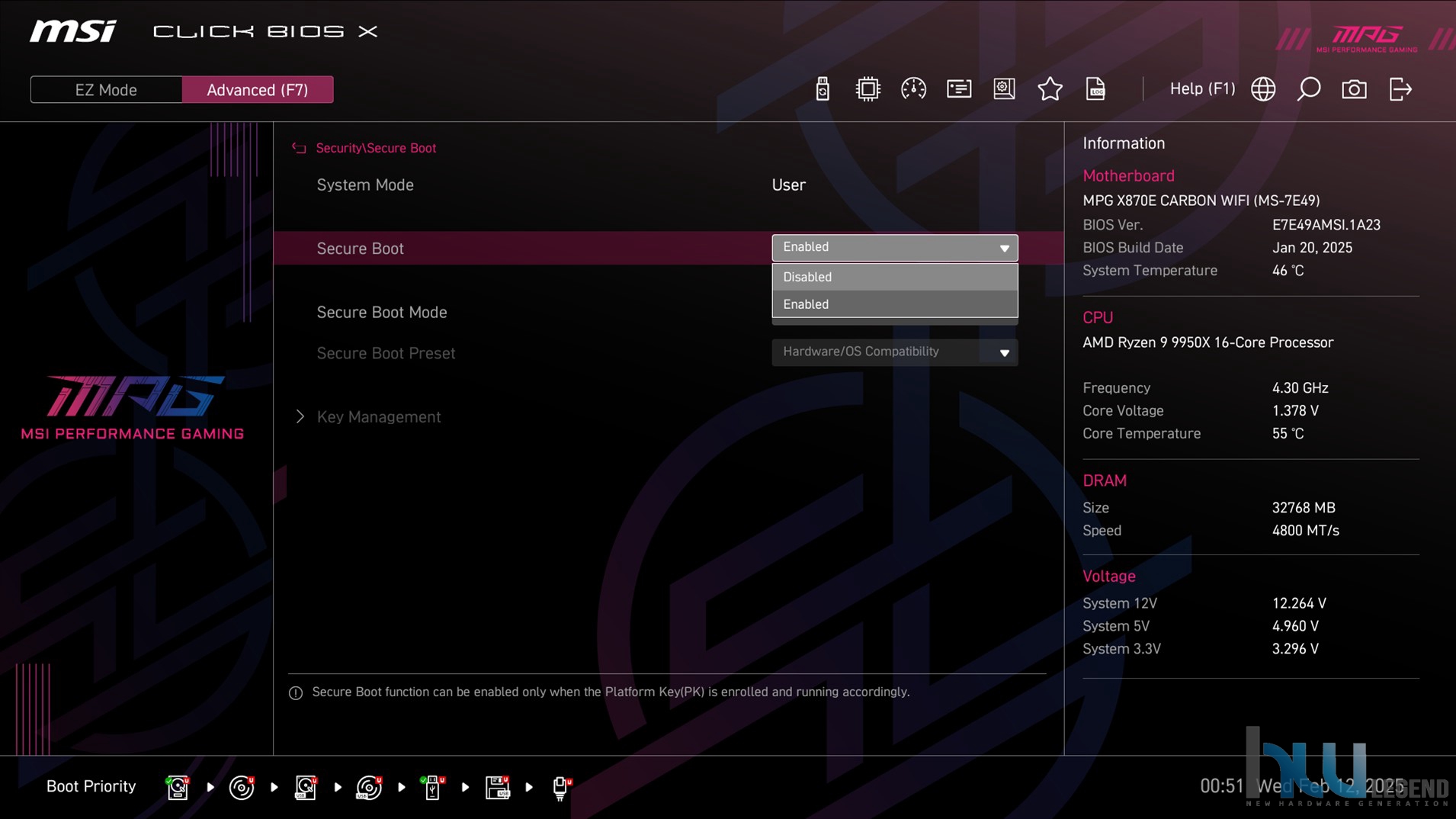Viewport: 1456px width, 819px height.
Task: Choose Disabled in Secure Boot list
Action: (x=894, y=277)
